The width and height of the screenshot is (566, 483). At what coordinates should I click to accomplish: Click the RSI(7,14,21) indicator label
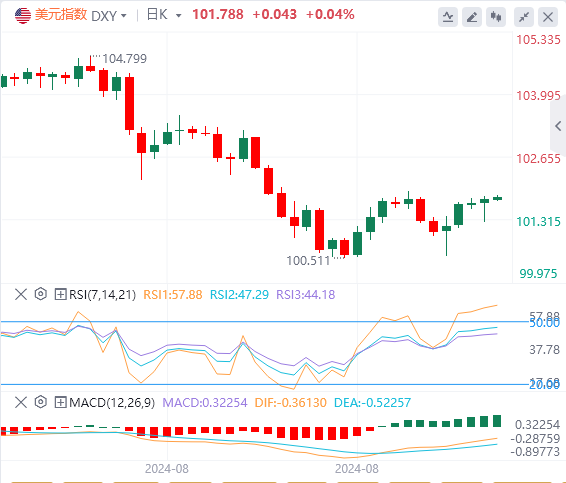coord(103,295)
